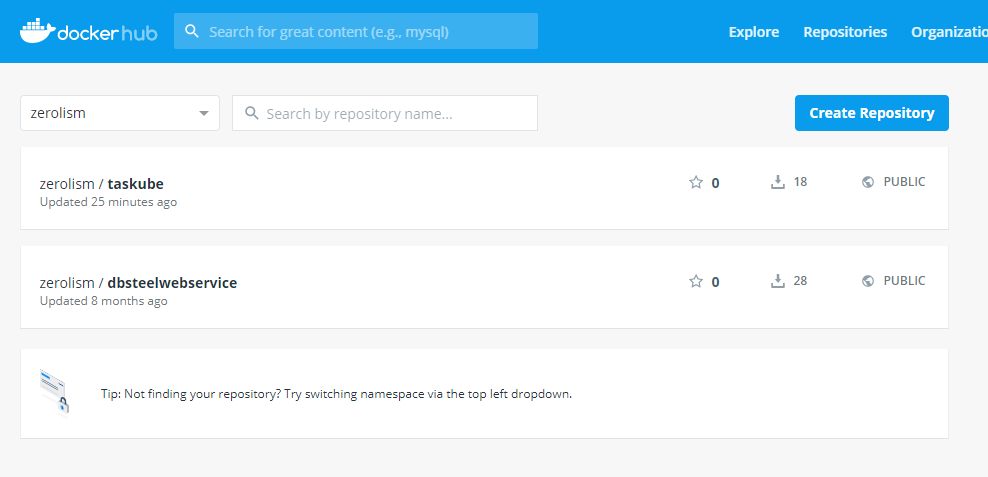Click the download count 18
This screenshot has height=477, width=988.
pos(800,182)
